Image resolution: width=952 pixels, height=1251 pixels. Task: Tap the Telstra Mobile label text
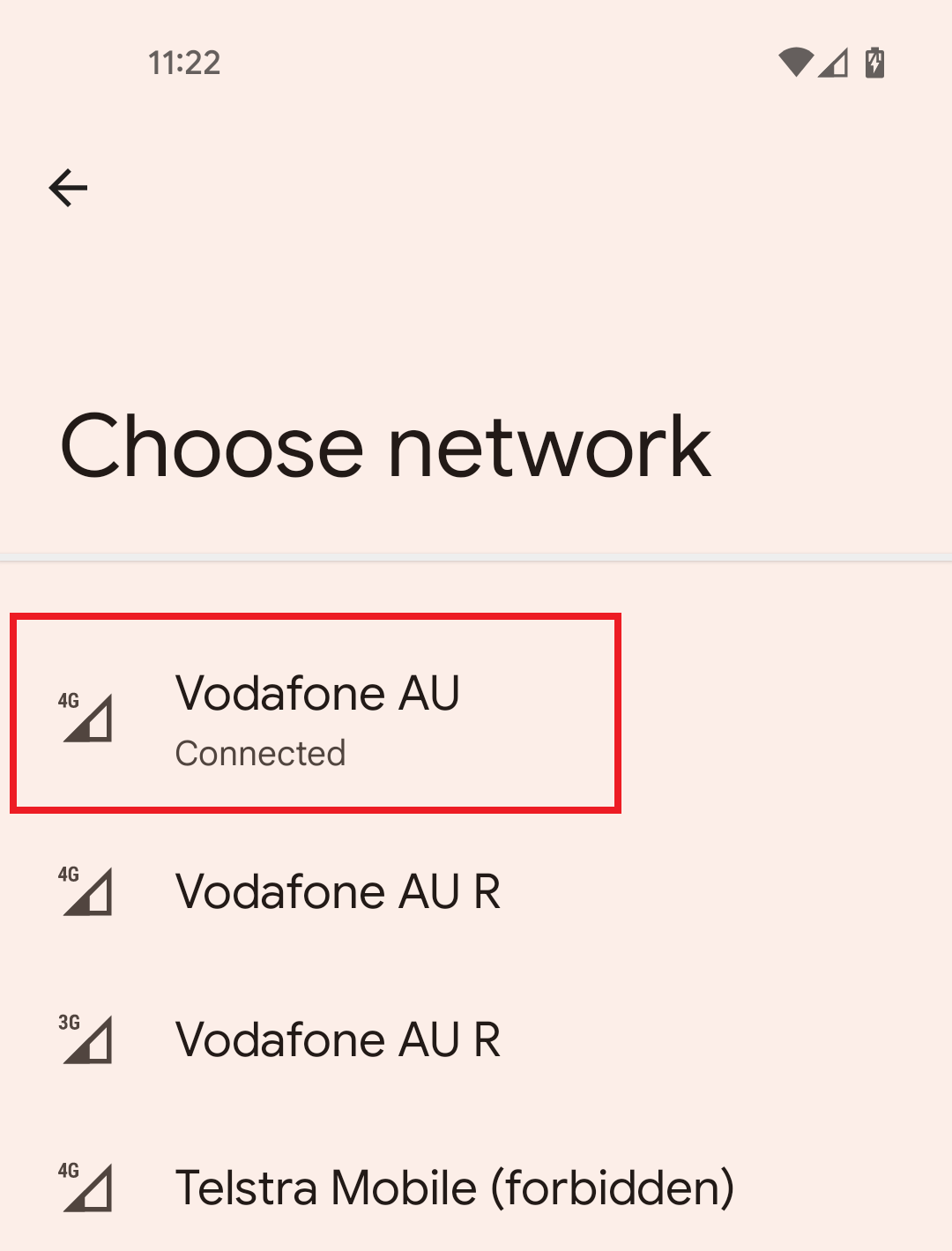pyautogui.click(x=455, y=1188)
